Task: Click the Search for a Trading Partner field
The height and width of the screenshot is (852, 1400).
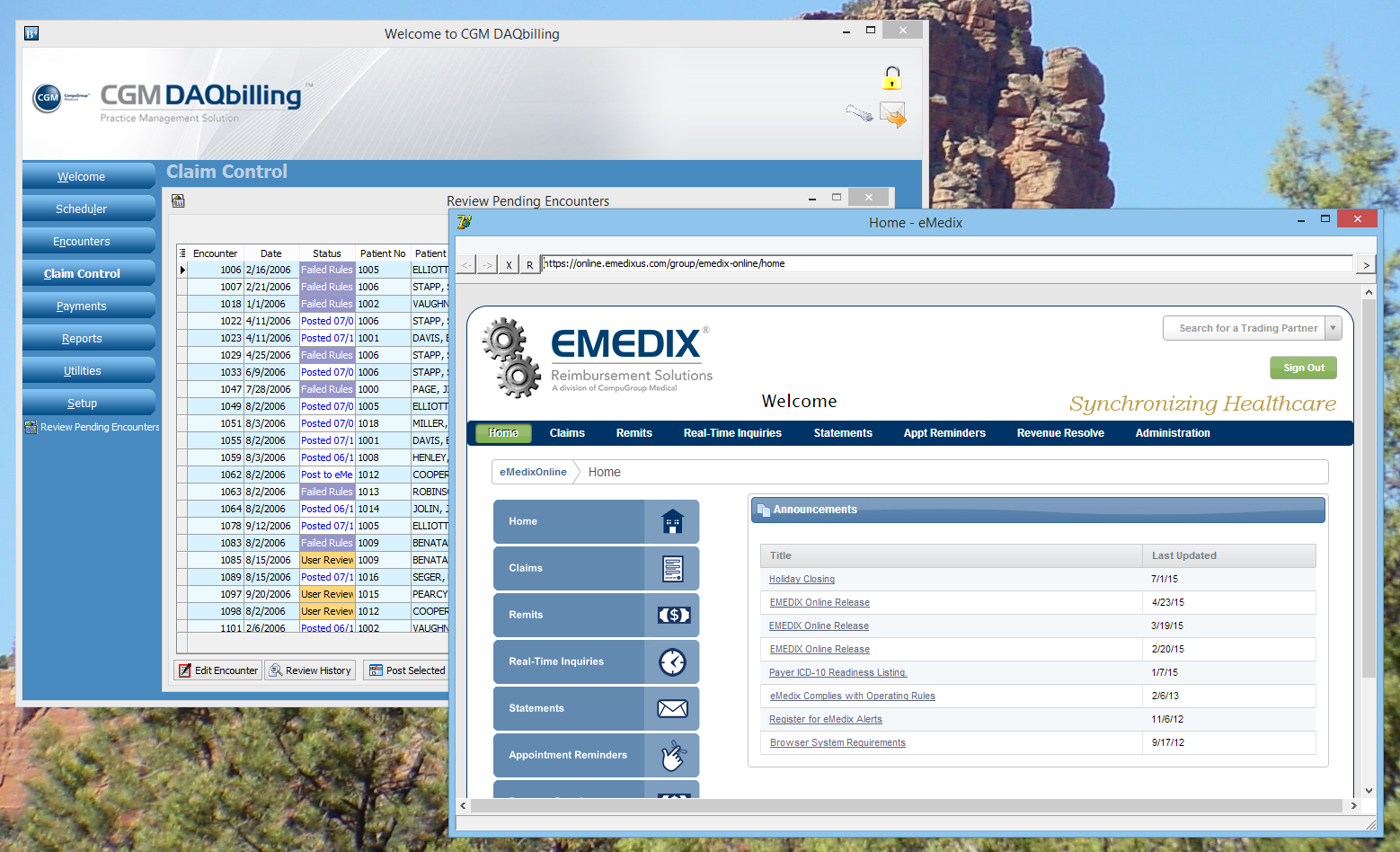Action: point(1245,328)
